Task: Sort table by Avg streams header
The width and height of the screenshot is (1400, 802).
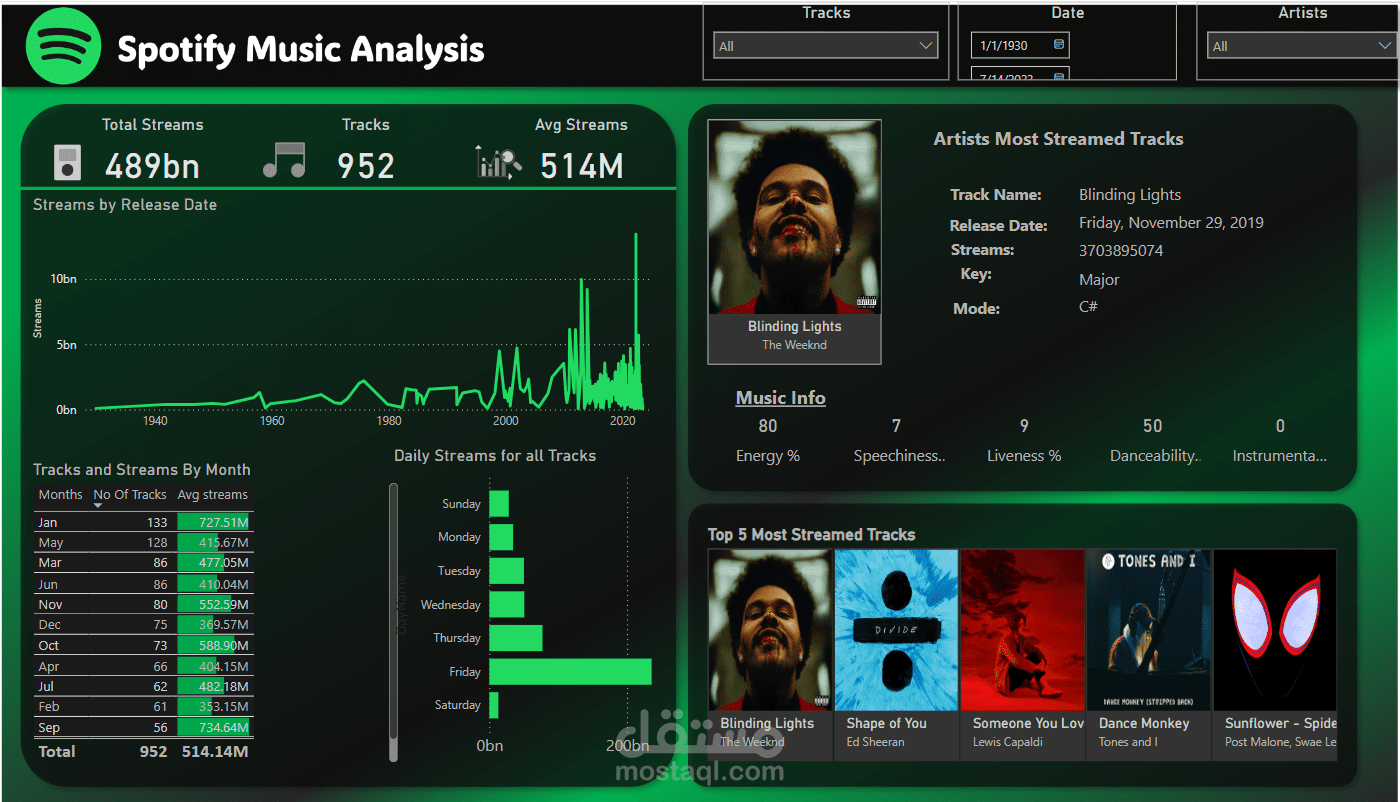Action: pyautogui.click(x=213, y=494)
